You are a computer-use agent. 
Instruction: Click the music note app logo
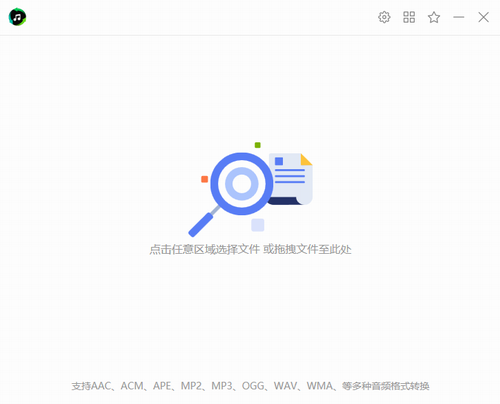coord(17,17)
